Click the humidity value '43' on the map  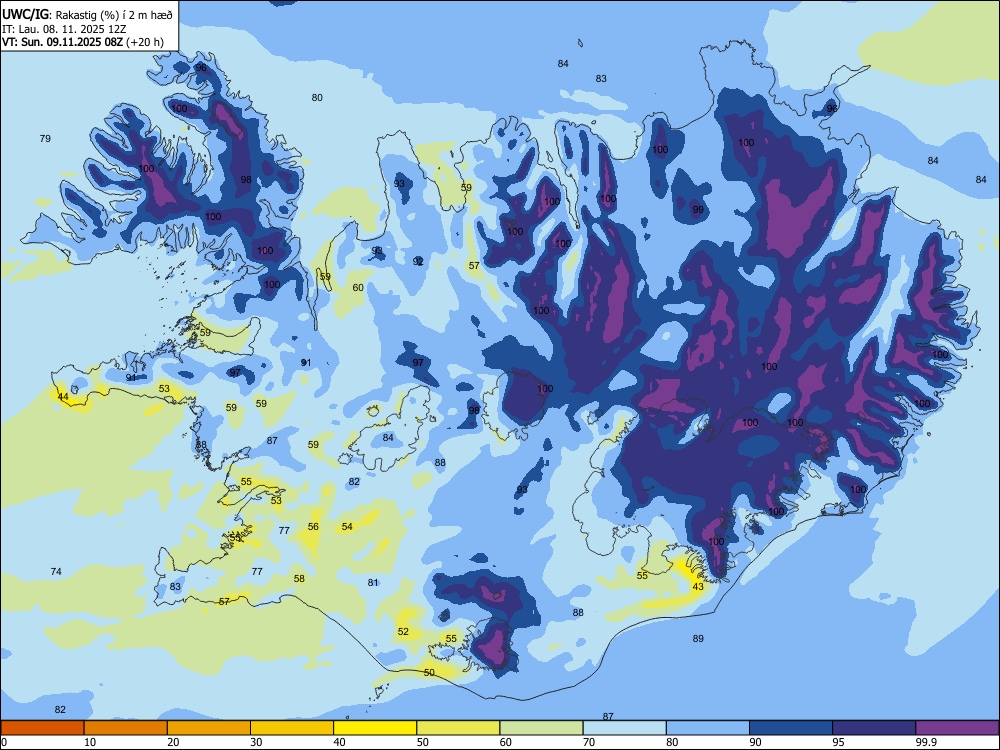(698, 587)
